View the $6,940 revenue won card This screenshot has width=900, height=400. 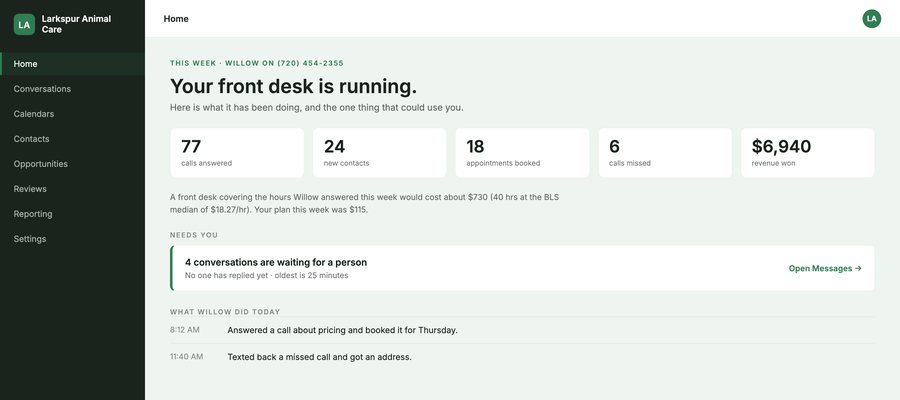[808, 153]
